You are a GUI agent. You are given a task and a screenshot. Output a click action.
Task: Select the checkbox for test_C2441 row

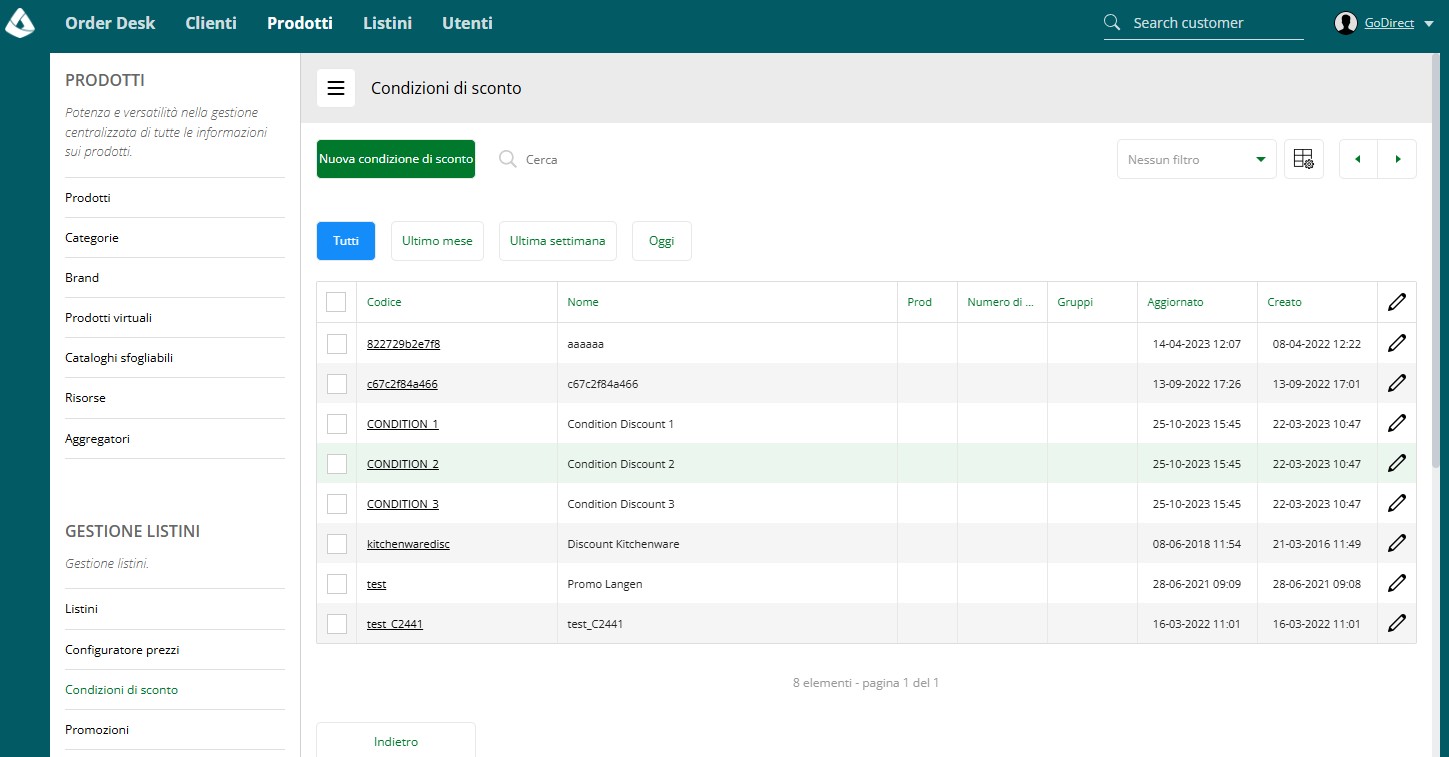337,624
